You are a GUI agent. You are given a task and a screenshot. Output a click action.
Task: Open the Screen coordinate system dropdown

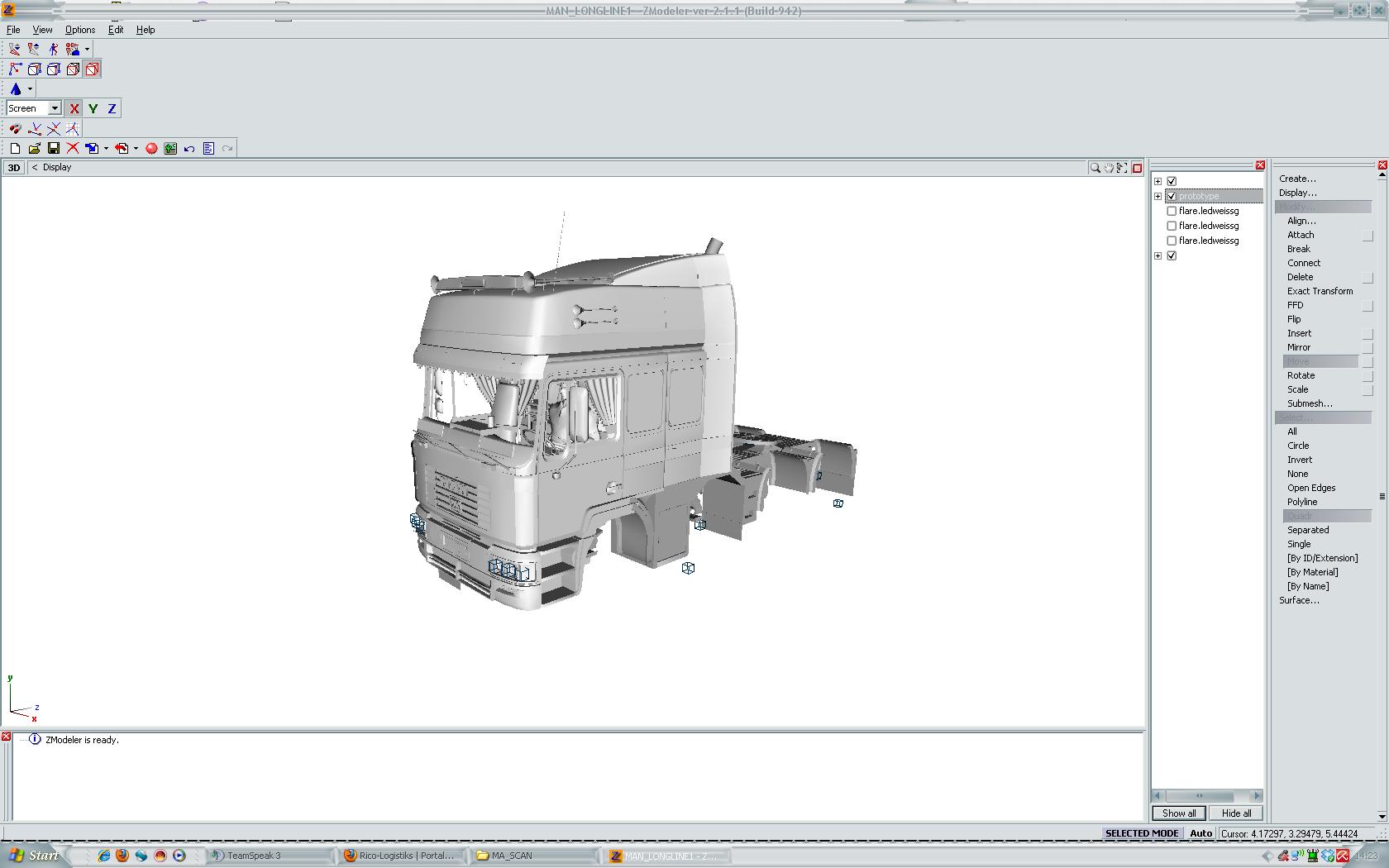(55, 108)
